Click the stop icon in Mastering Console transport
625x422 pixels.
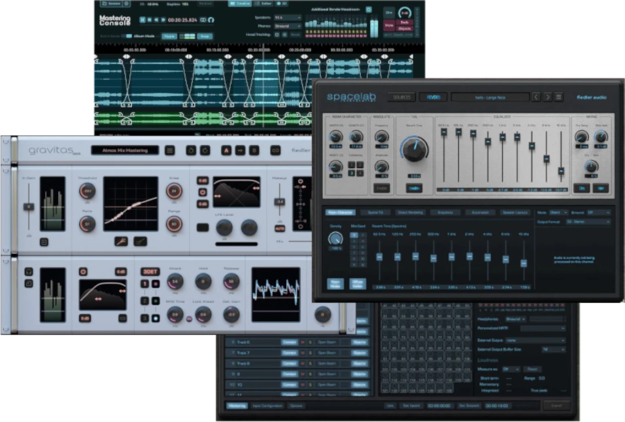click(149, 20)
